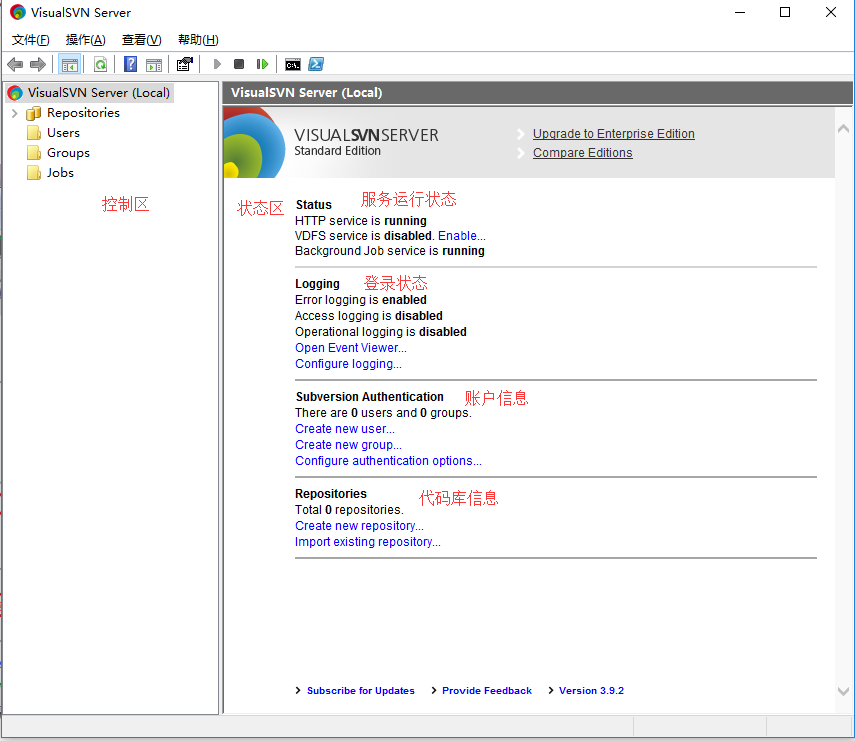Open the 帮助(H) menu
Image resolution: width=855 pixels, height=741 pixels.
pyautogui.click(x=198, y=40)
